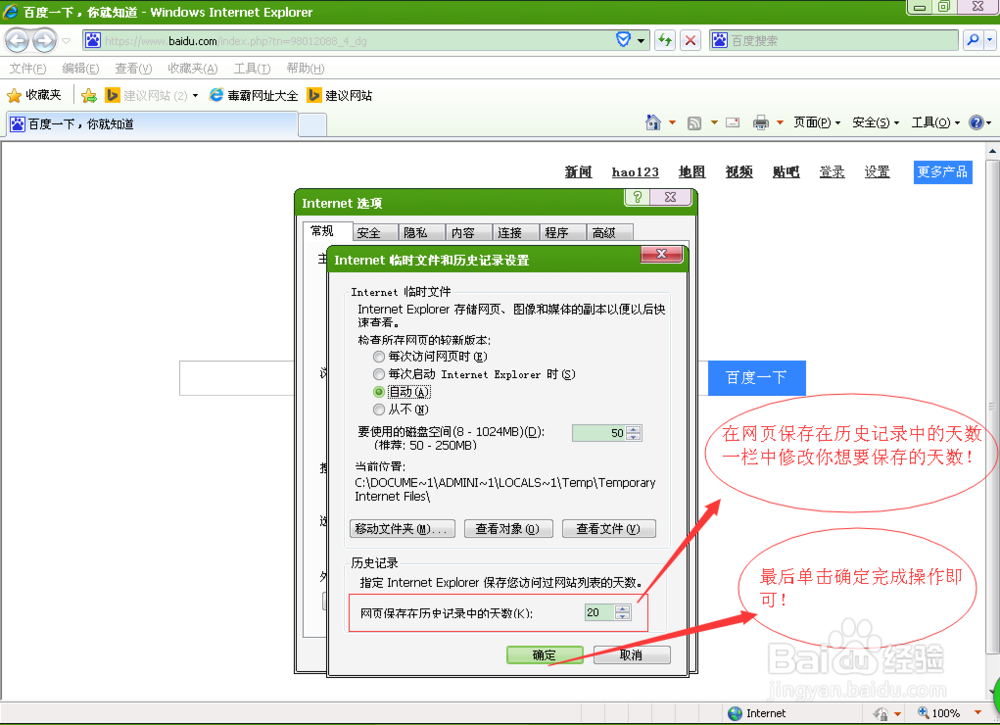This screenshot has width=1000, height=725.
Task: Click the Baidu paw icon in address bar
Action: coord(92,40)
